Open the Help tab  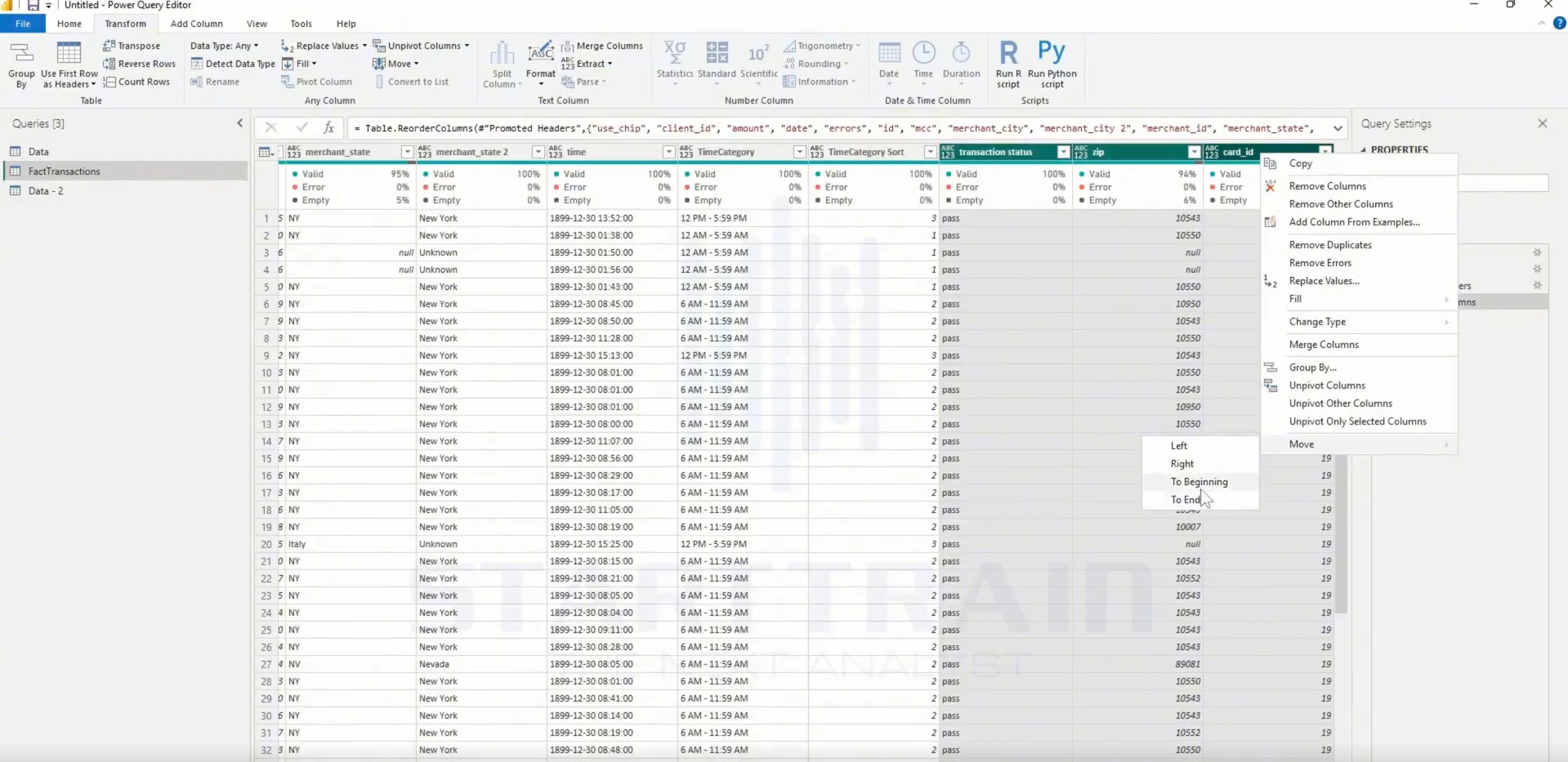point(346,24)
